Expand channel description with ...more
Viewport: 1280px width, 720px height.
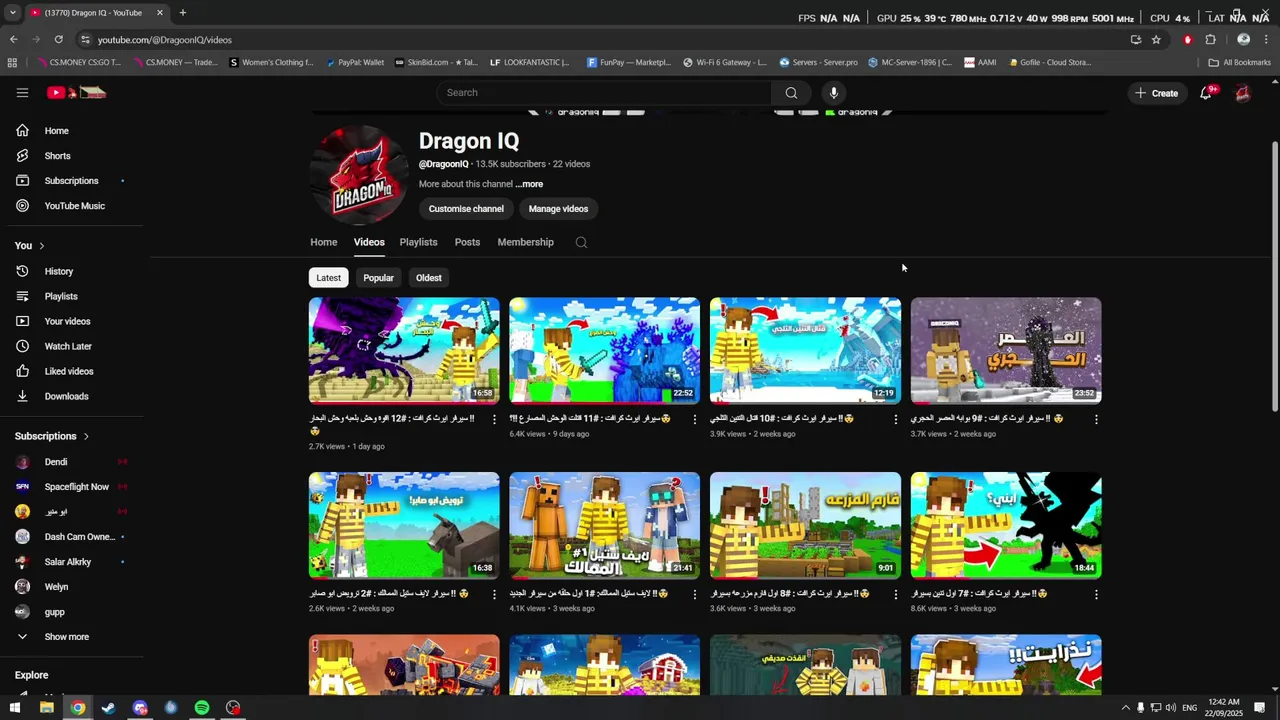529,184
